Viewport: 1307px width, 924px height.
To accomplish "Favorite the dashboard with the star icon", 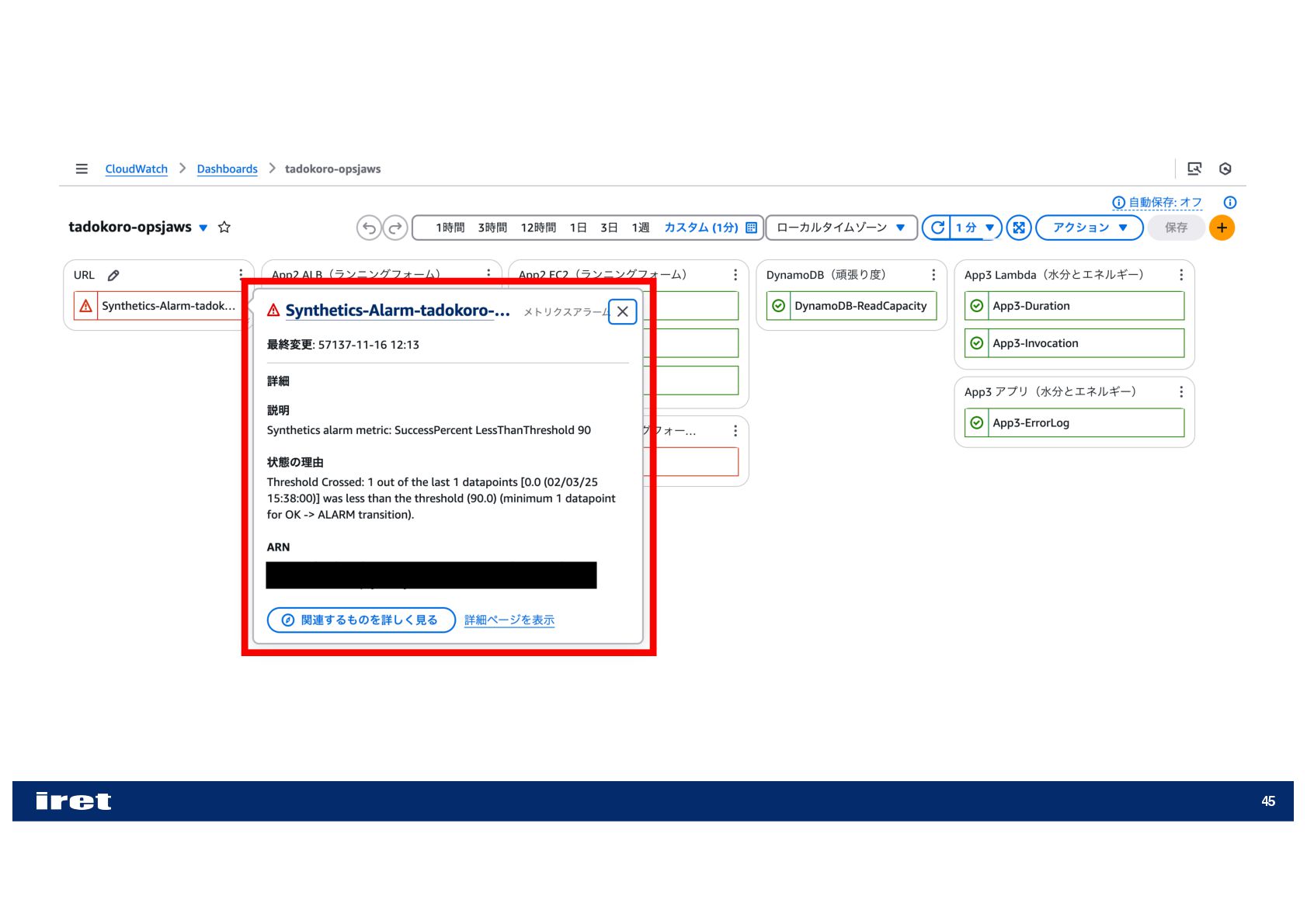I will (224, 227).
